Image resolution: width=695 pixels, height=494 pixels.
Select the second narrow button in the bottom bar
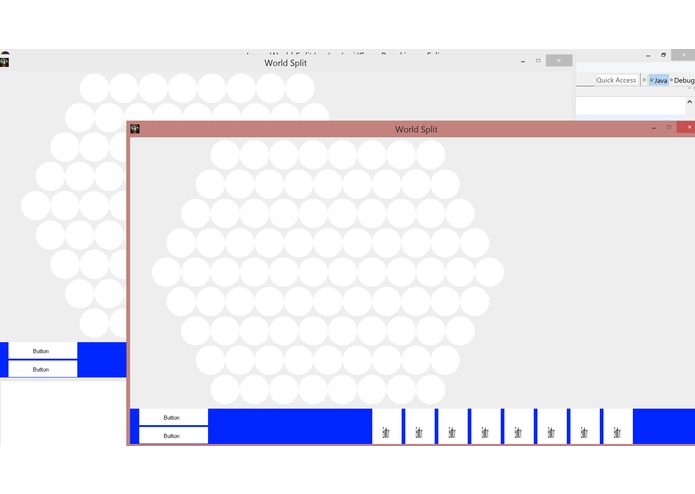[x=420, y=426]
